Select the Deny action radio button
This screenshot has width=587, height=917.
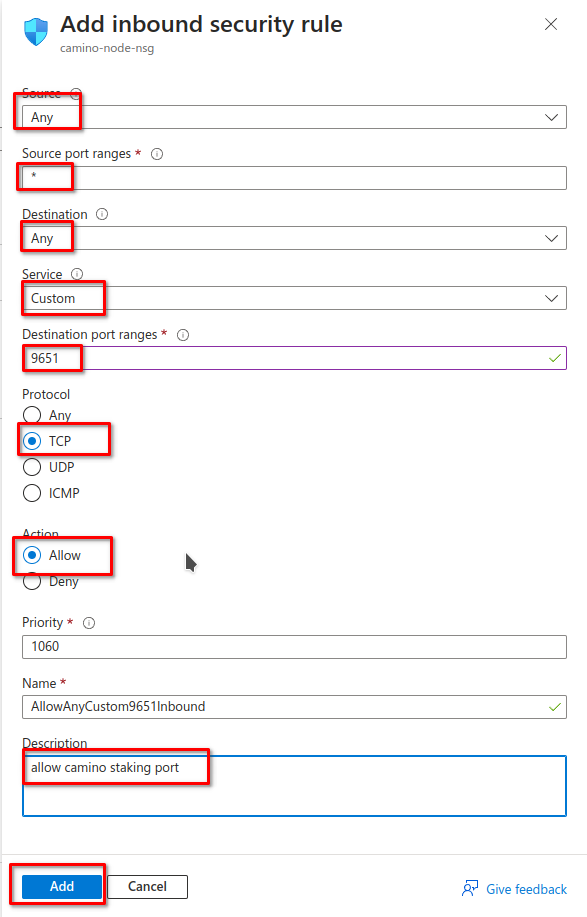[32, 581]
